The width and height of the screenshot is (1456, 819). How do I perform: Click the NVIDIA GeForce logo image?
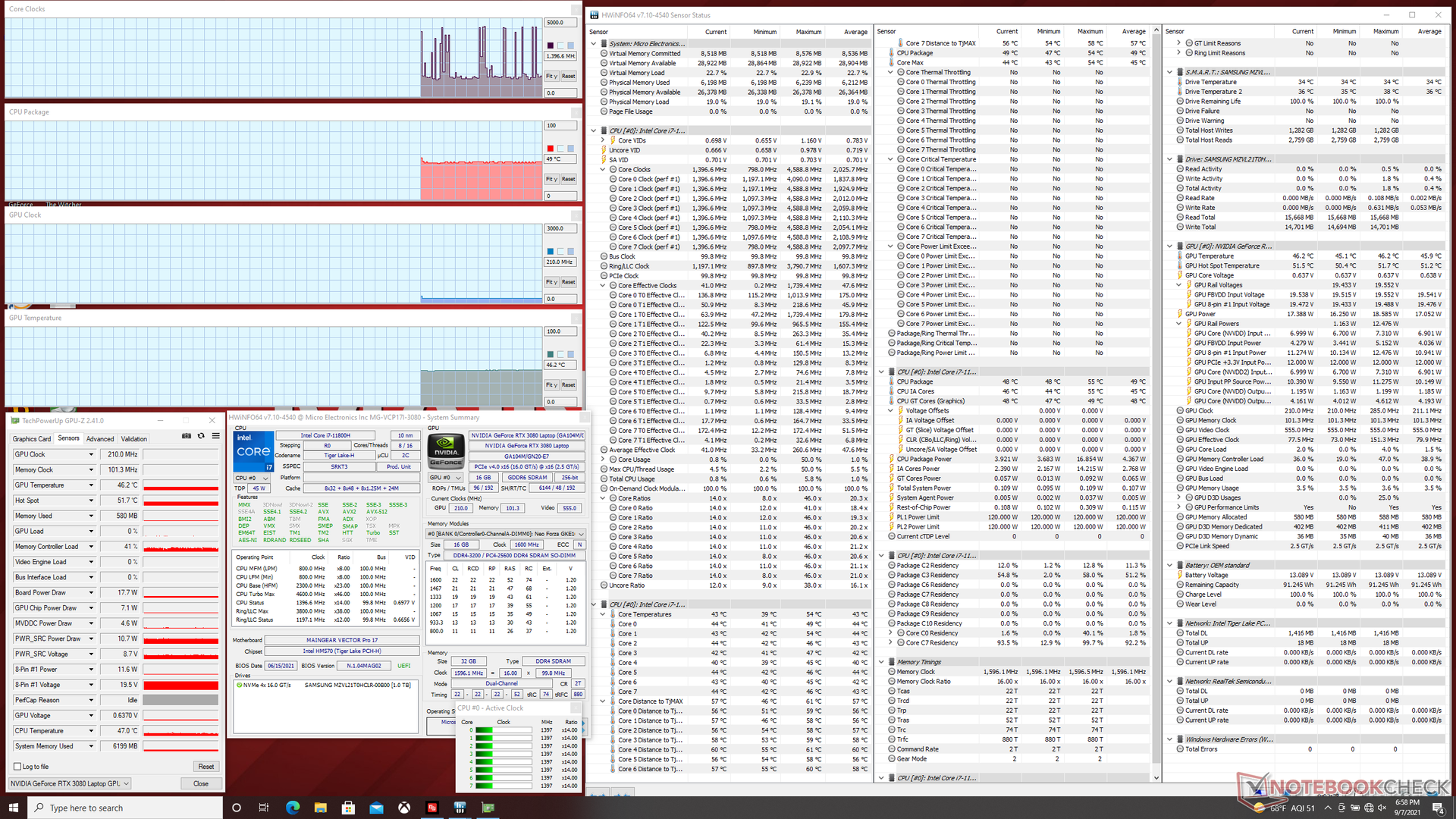tap(446, 451)
